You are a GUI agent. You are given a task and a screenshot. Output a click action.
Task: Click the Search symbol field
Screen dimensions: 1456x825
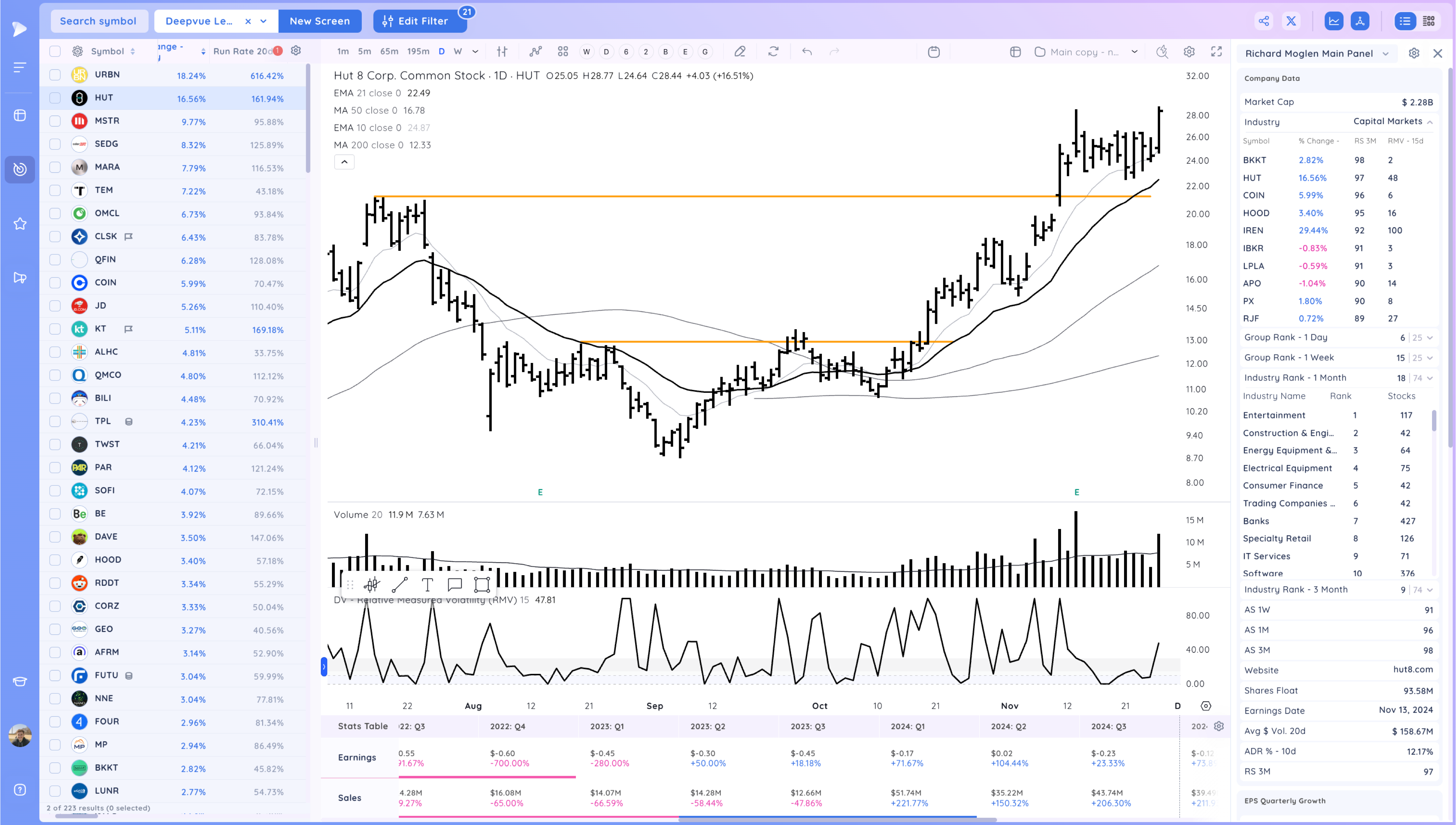pyautogui.click(x=99, y=21)
